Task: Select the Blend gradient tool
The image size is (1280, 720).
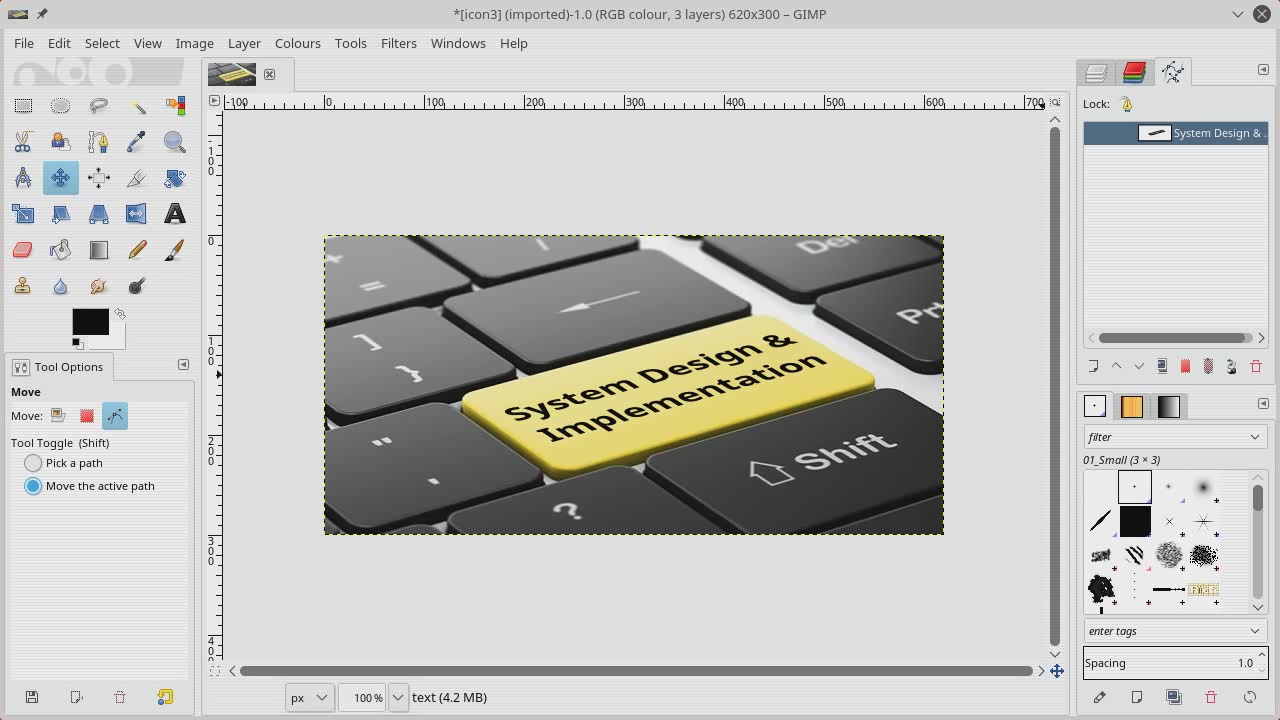Action: 98,250
